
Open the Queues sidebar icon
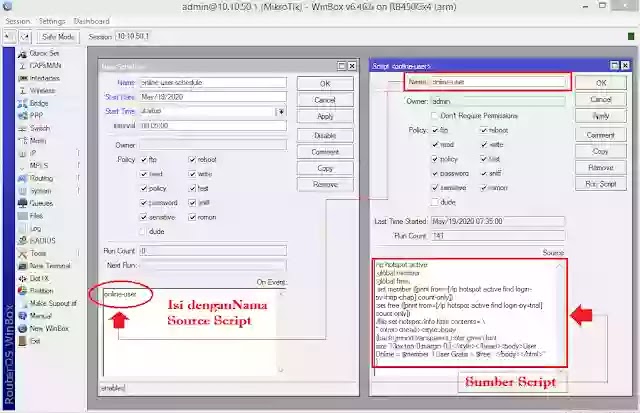22,203
